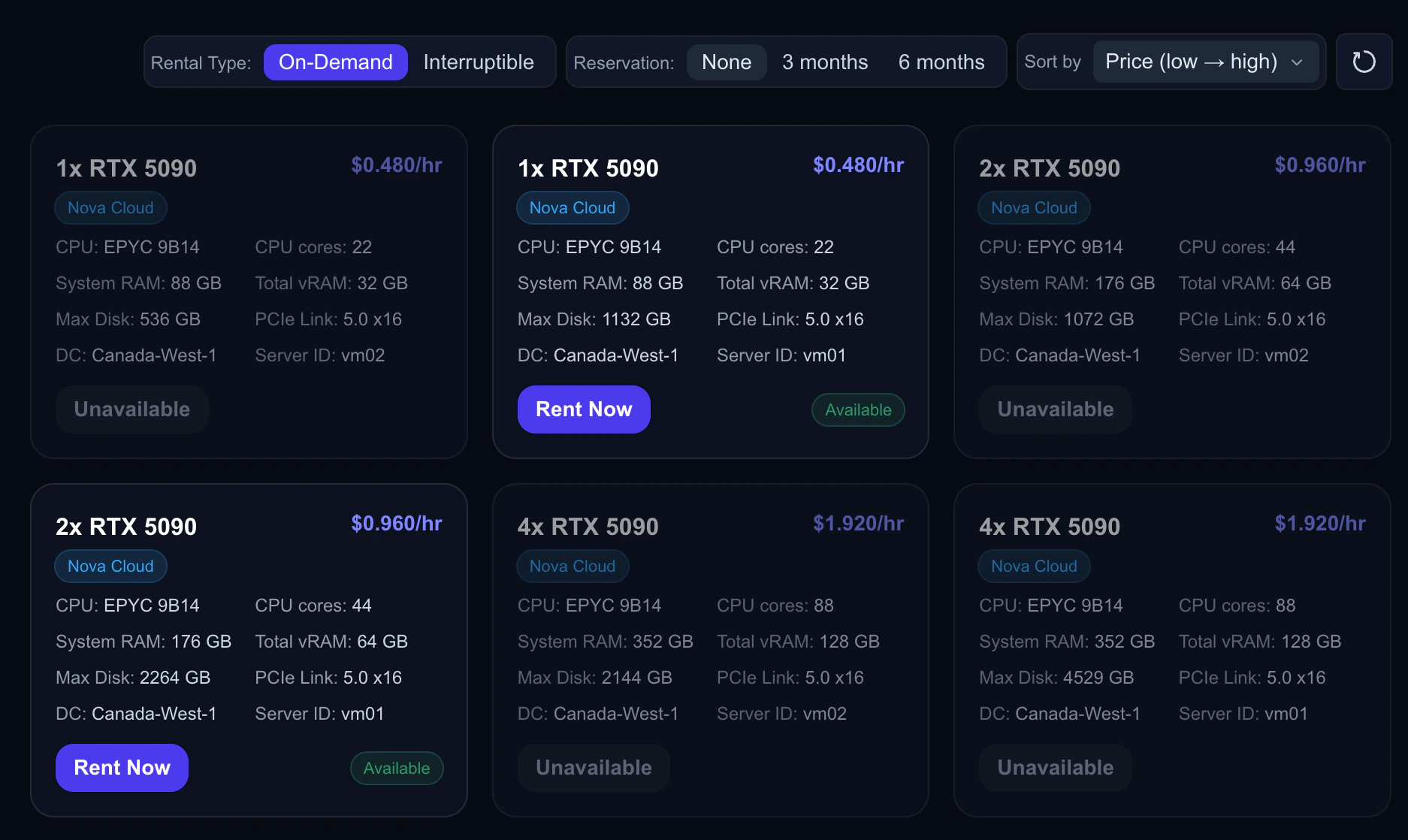Switch rental type to Interruptible
1408x840 pixels.
click(x=479, y=62)
